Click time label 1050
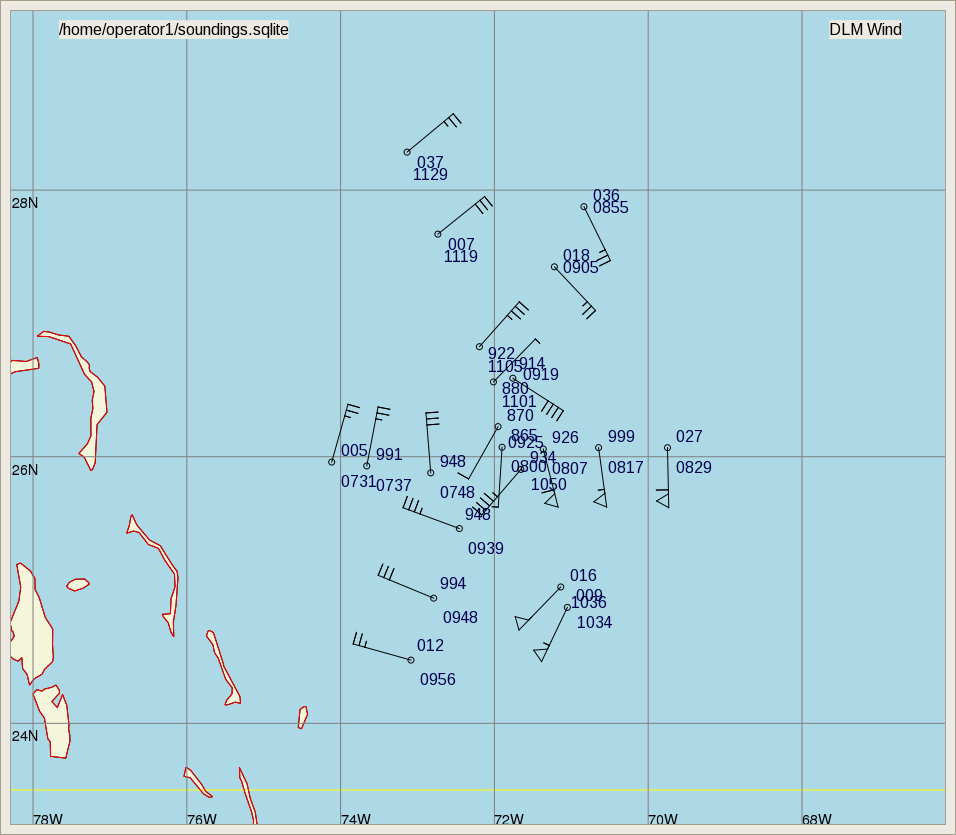 pyautogui.click(x=549, y=485)
